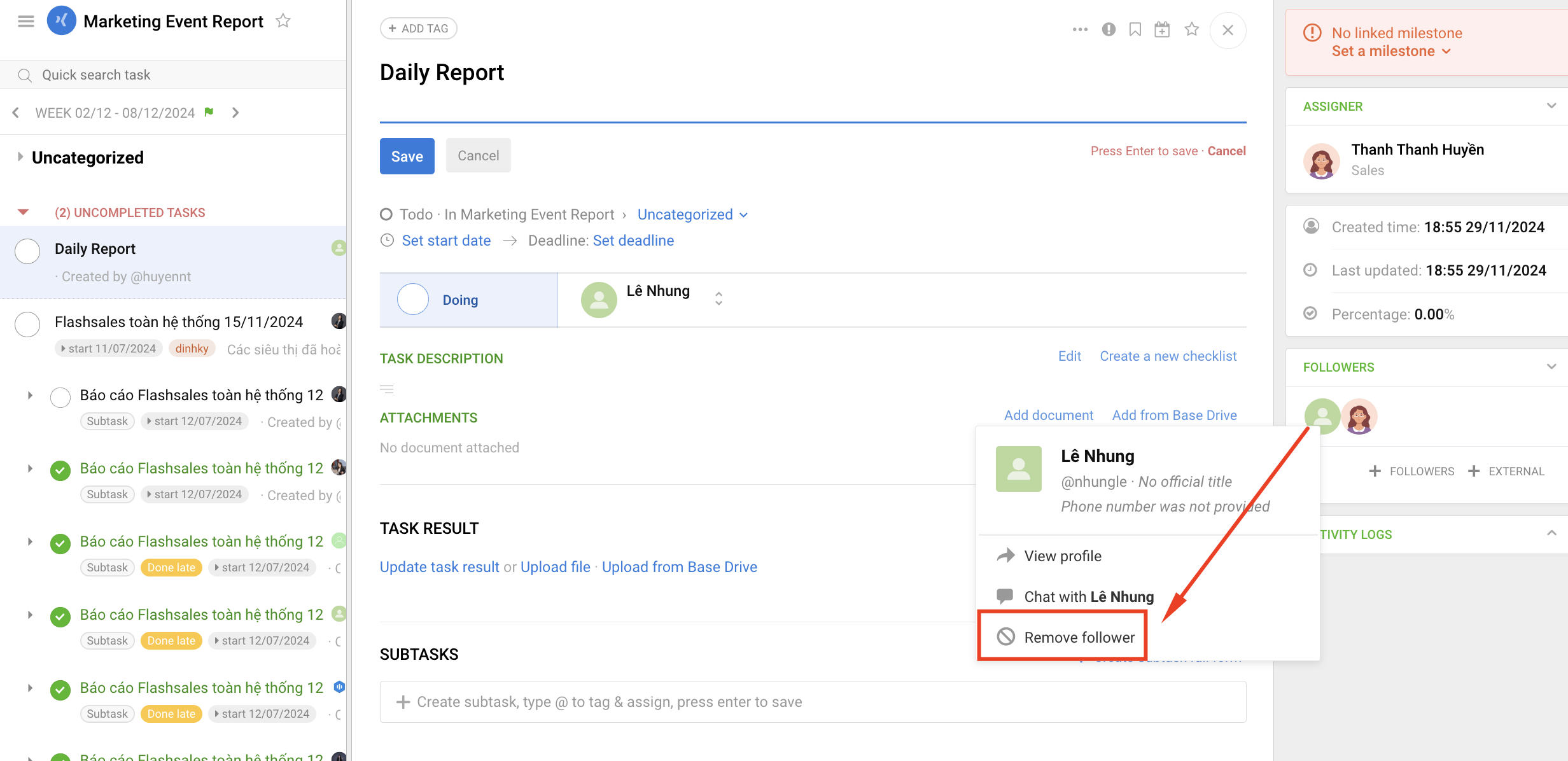The image size is (1568, 761).
Task: Click the exclamation priority icon
Action: (1109, 29)
